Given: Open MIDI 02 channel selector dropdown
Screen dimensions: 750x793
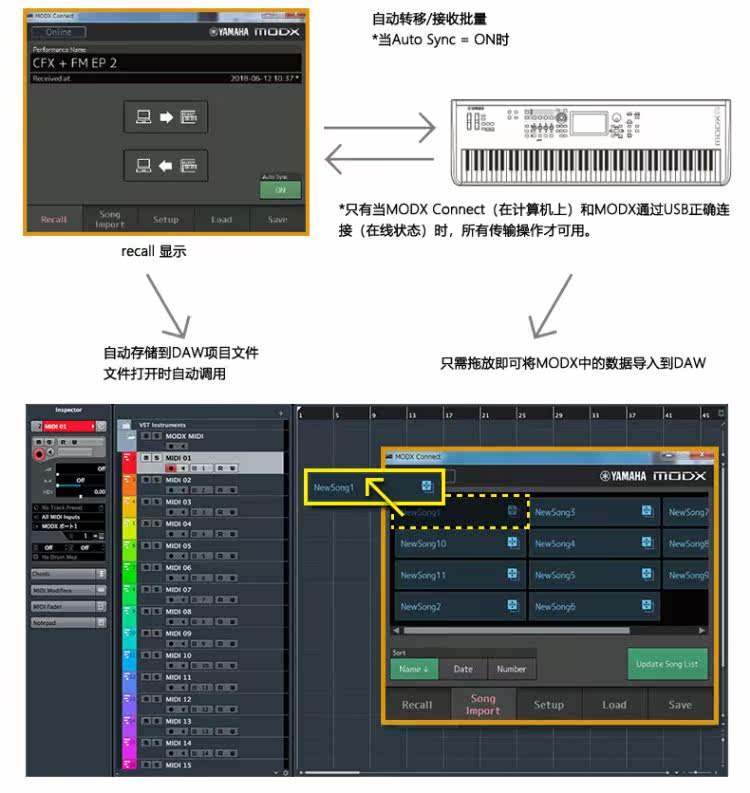Looking at the screenshot, I should 202,490.
